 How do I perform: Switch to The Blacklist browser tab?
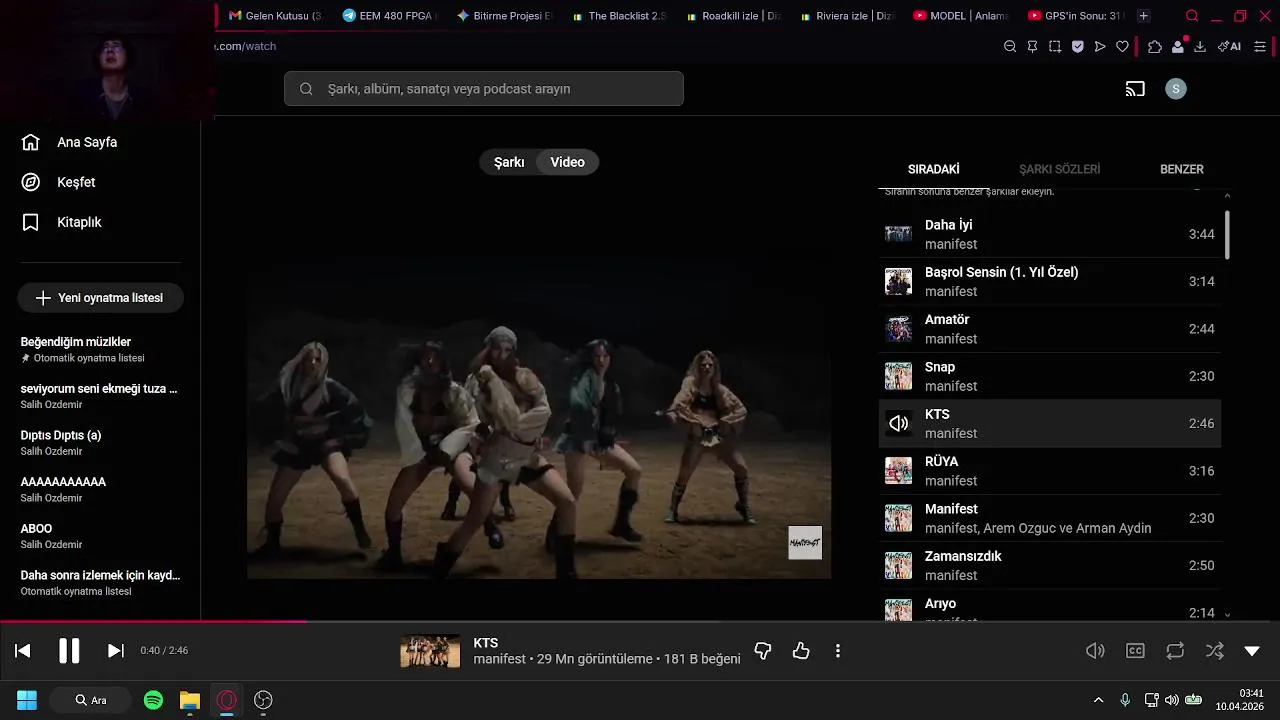(x=618, y=16)
